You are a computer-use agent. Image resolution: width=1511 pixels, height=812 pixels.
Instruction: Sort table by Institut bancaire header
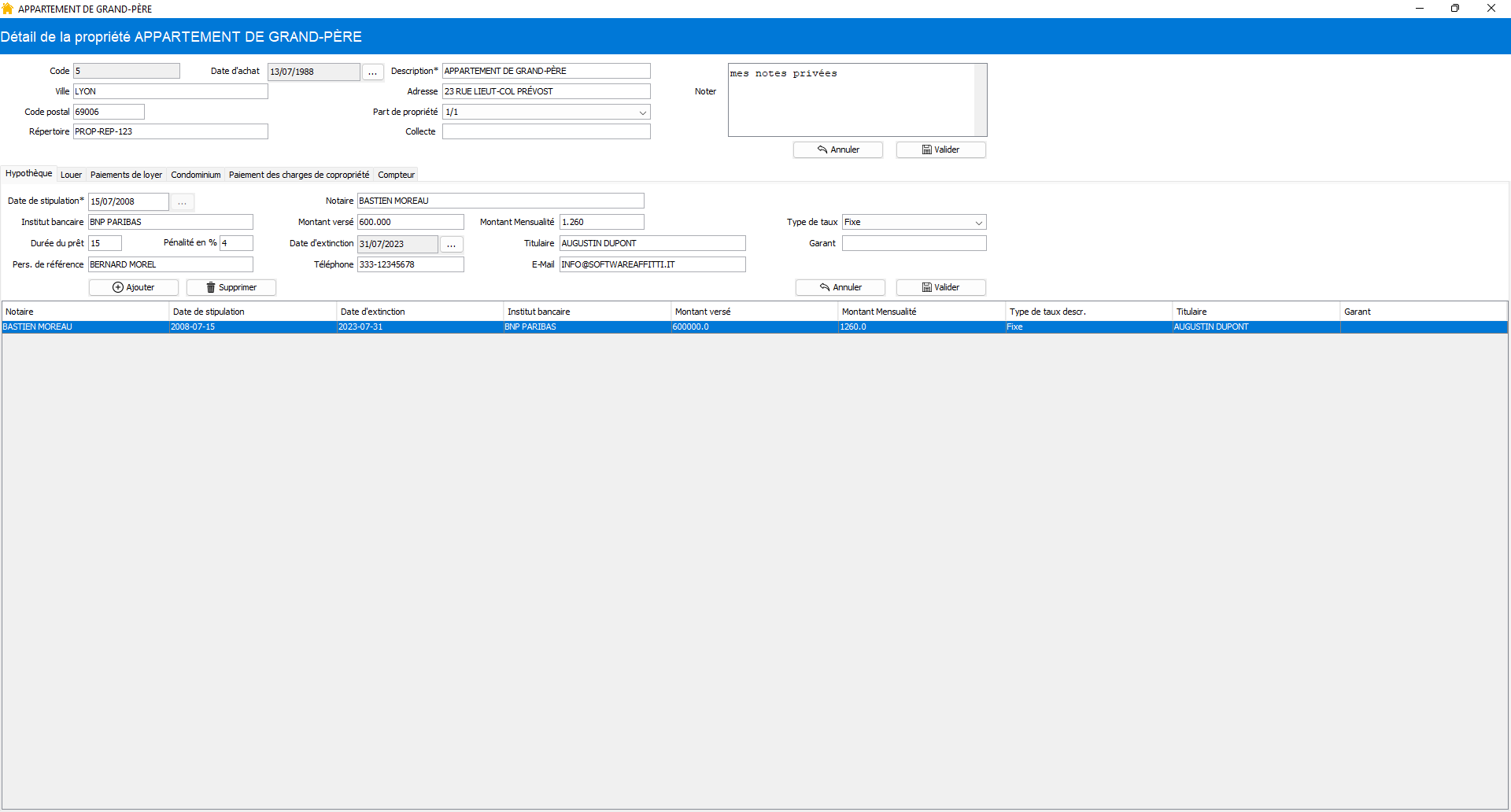(587, 312)
